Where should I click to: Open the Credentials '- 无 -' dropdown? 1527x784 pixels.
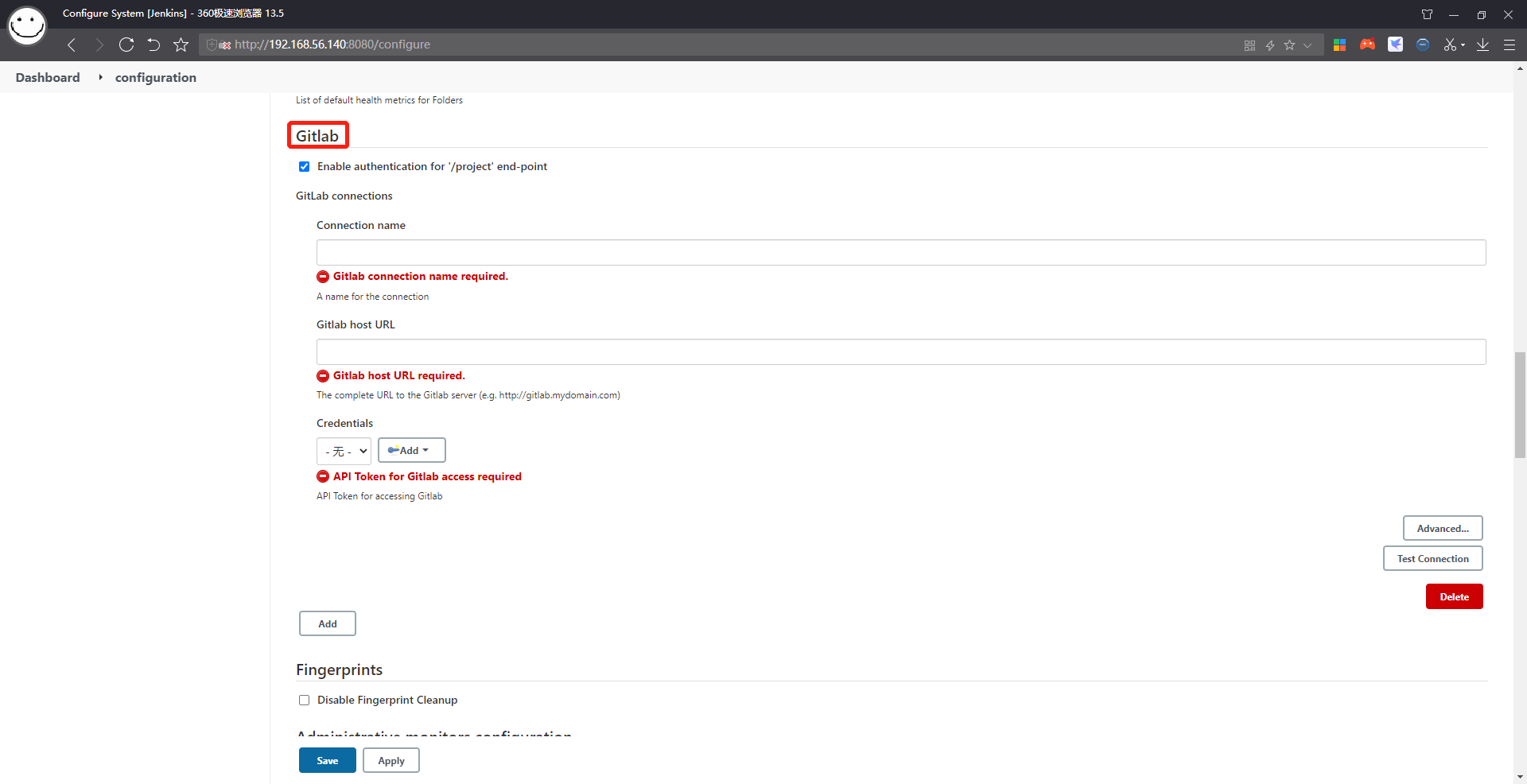pos(344,451)
